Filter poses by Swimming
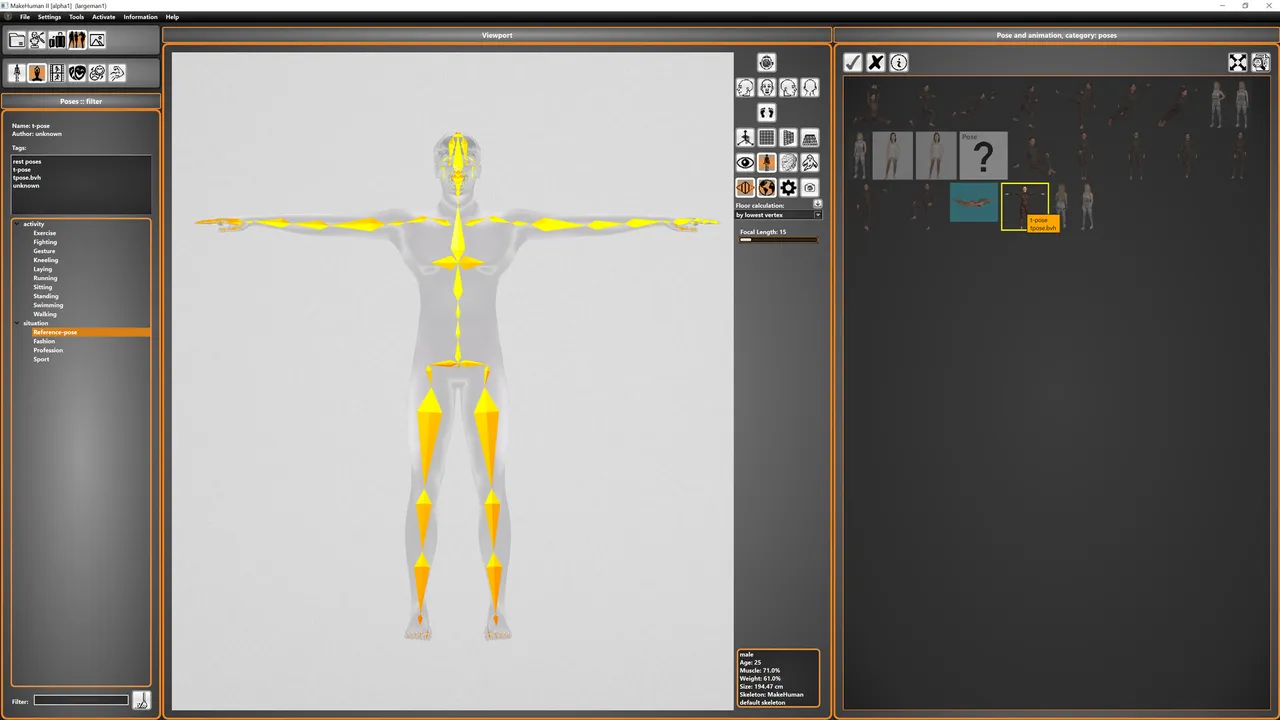The width and height of the screenshot is (1280, 720). click(47, 305)
